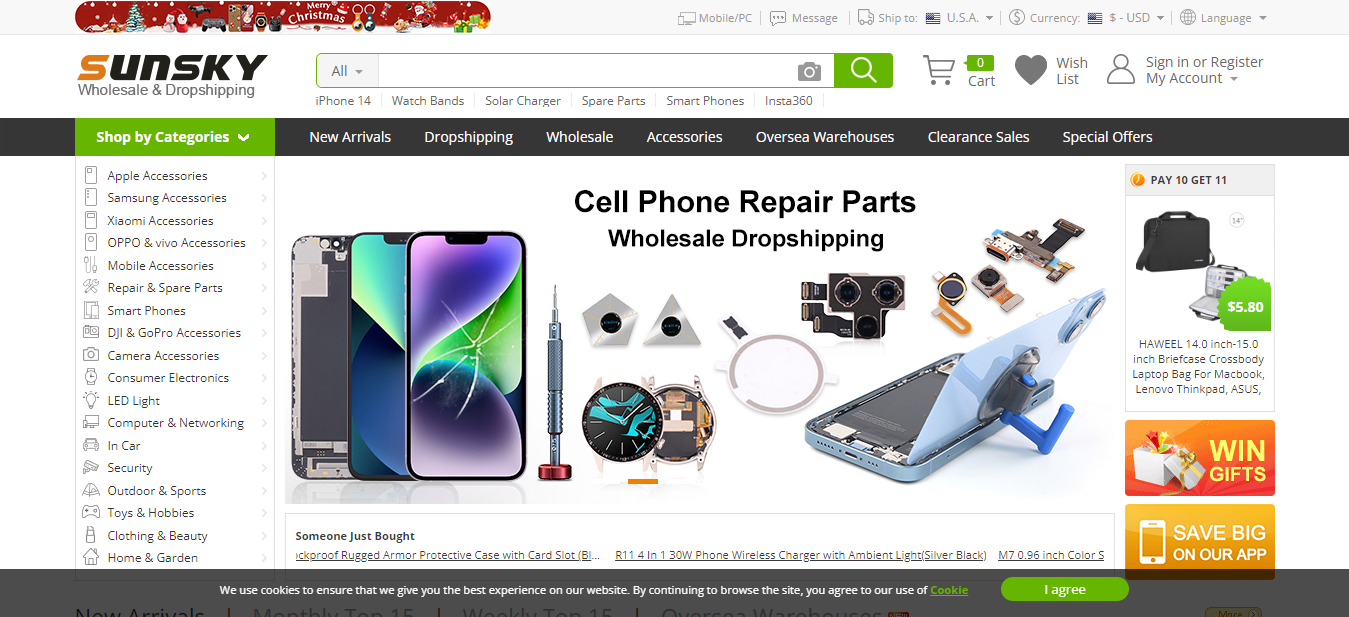The width and height of the screenshot is (1349, 617).
Task: Click the green magnifier search button
Action: [863, 70]
